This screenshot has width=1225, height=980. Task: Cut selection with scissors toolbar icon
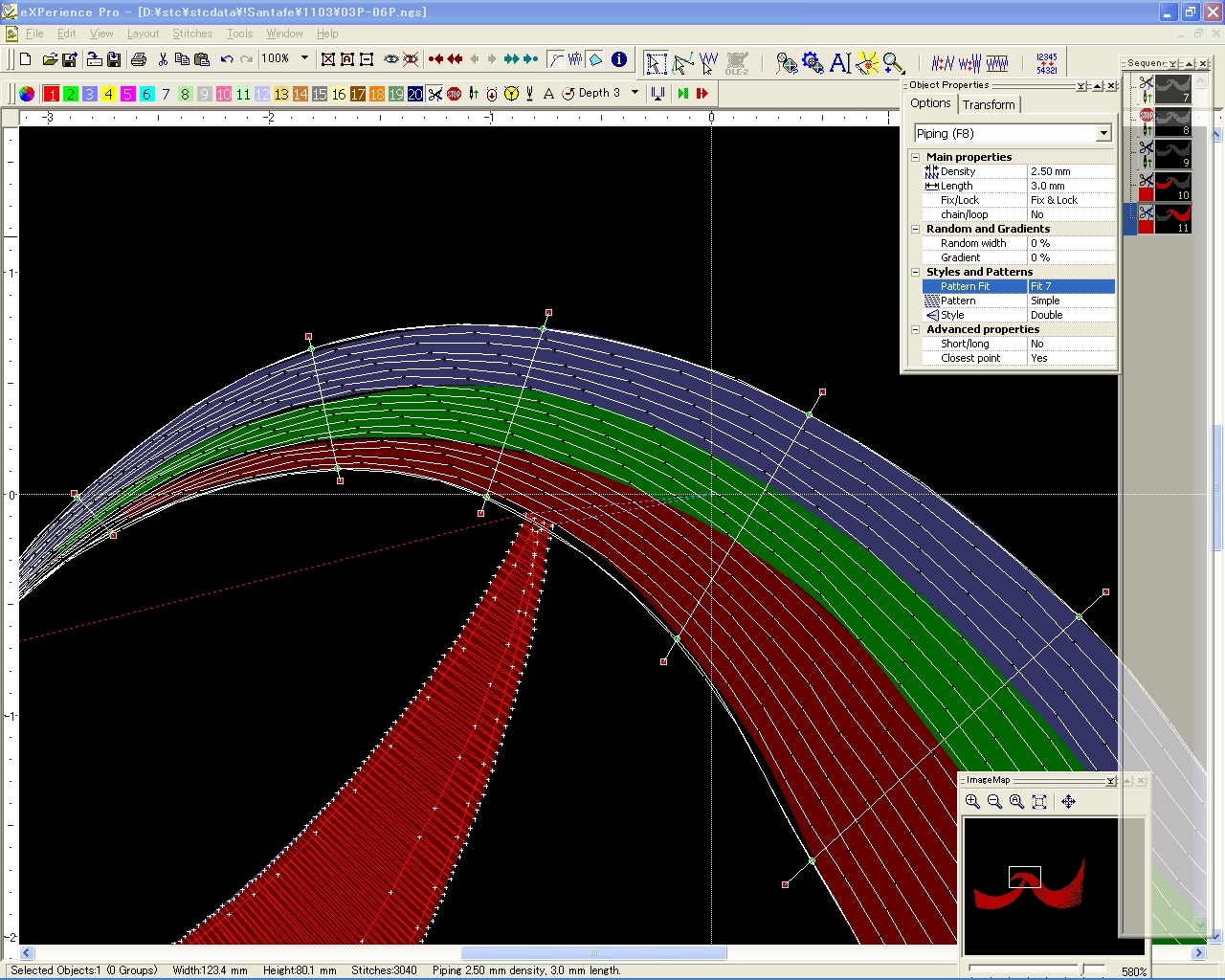(163, 59)
